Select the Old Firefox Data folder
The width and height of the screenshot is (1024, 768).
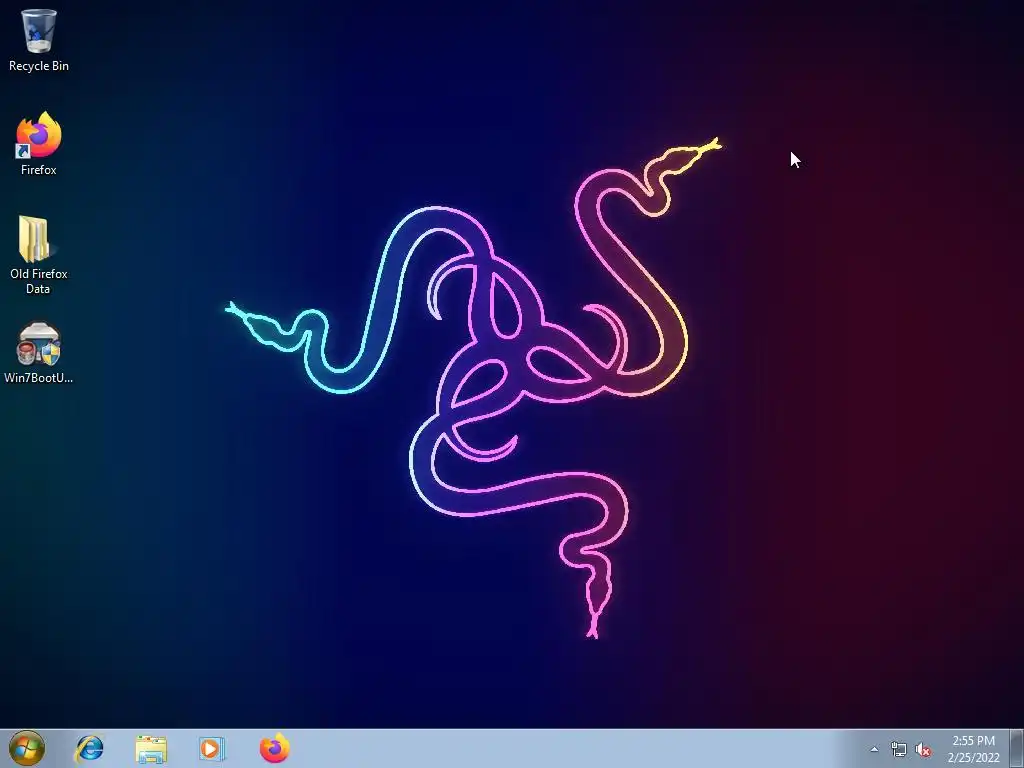point(39,255)
